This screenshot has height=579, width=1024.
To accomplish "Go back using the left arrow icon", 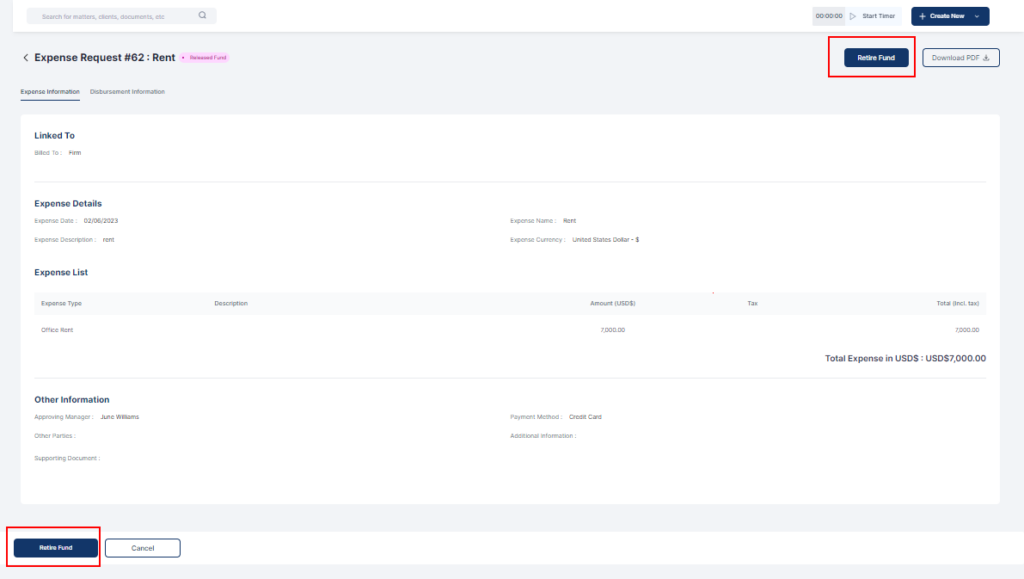I will click(x=25, y=58).
